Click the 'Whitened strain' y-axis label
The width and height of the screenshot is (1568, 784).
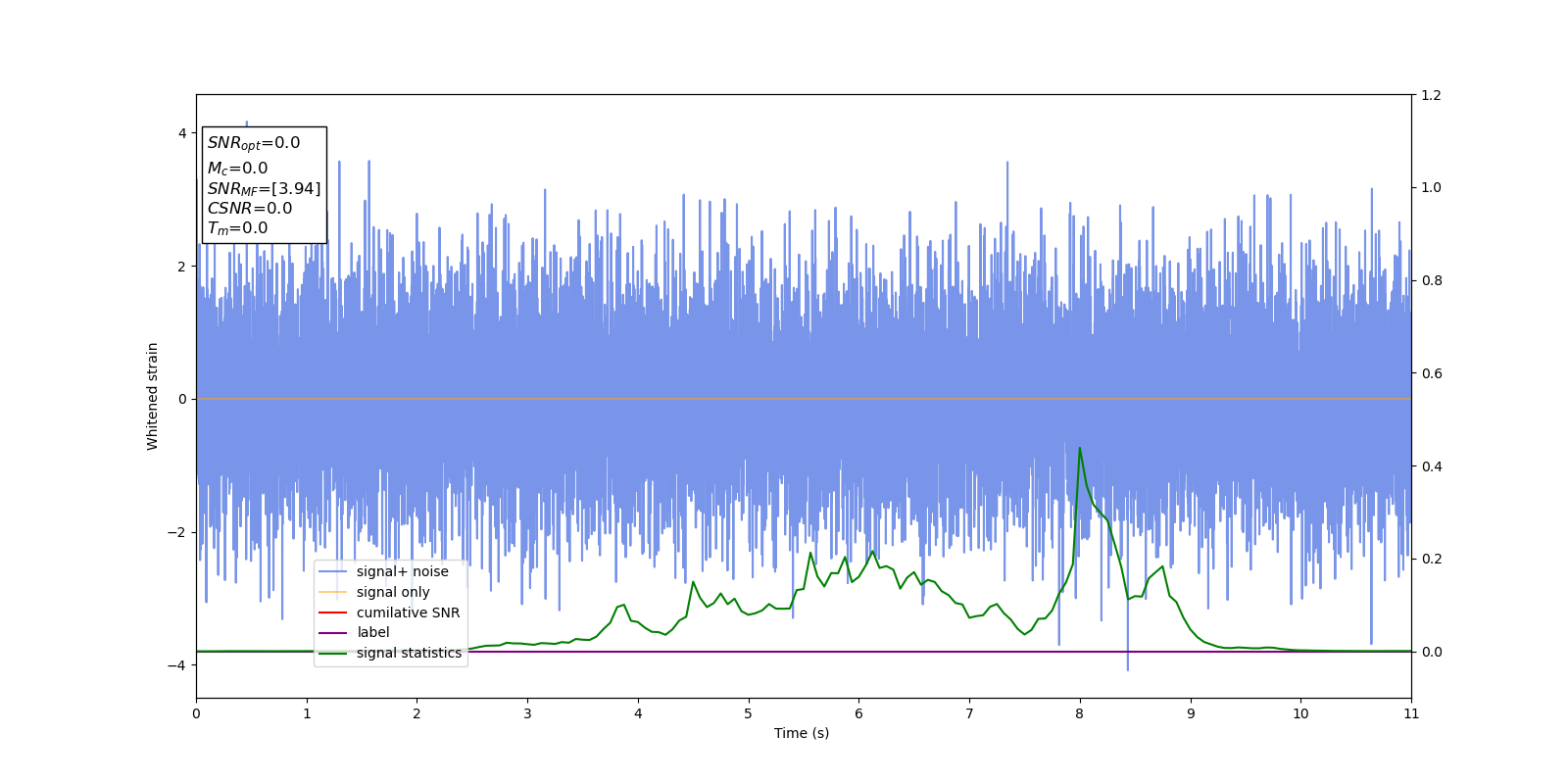pyautogui.click(x=153, y=396)
